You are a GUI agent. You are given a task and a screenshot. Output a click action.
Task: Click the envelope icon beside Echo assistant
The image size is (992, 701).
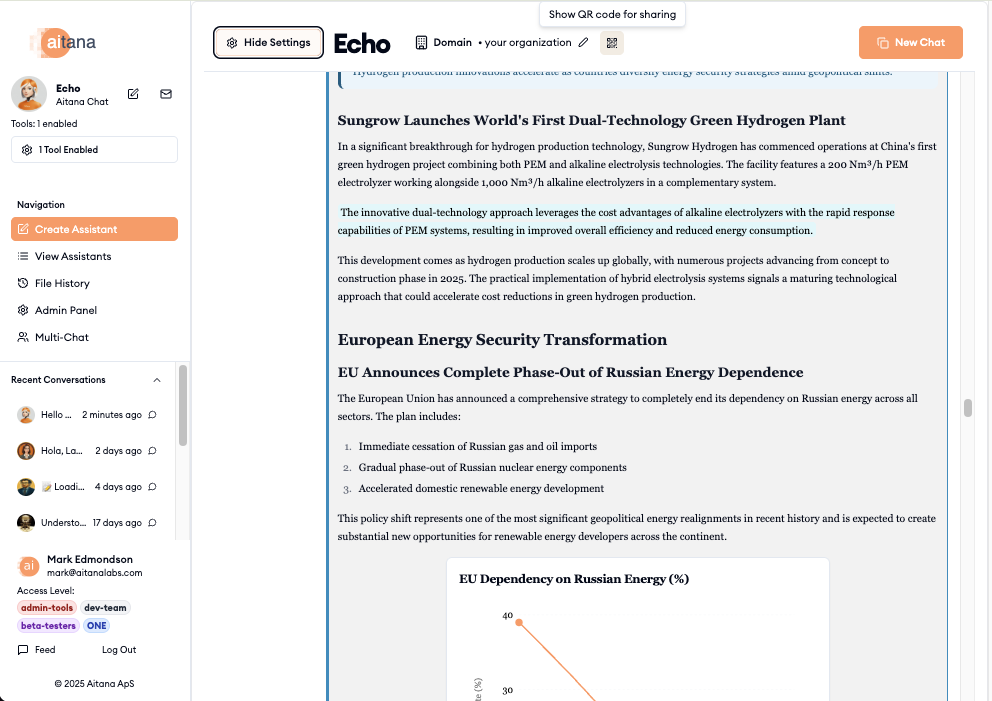(166, 94)
